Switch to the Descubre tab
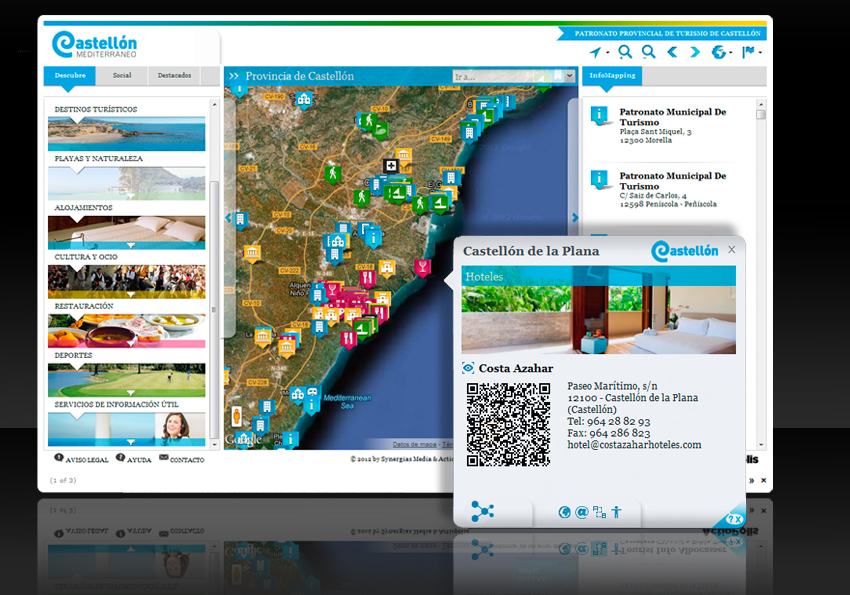The image size is (850, 595). pos(70,76)
